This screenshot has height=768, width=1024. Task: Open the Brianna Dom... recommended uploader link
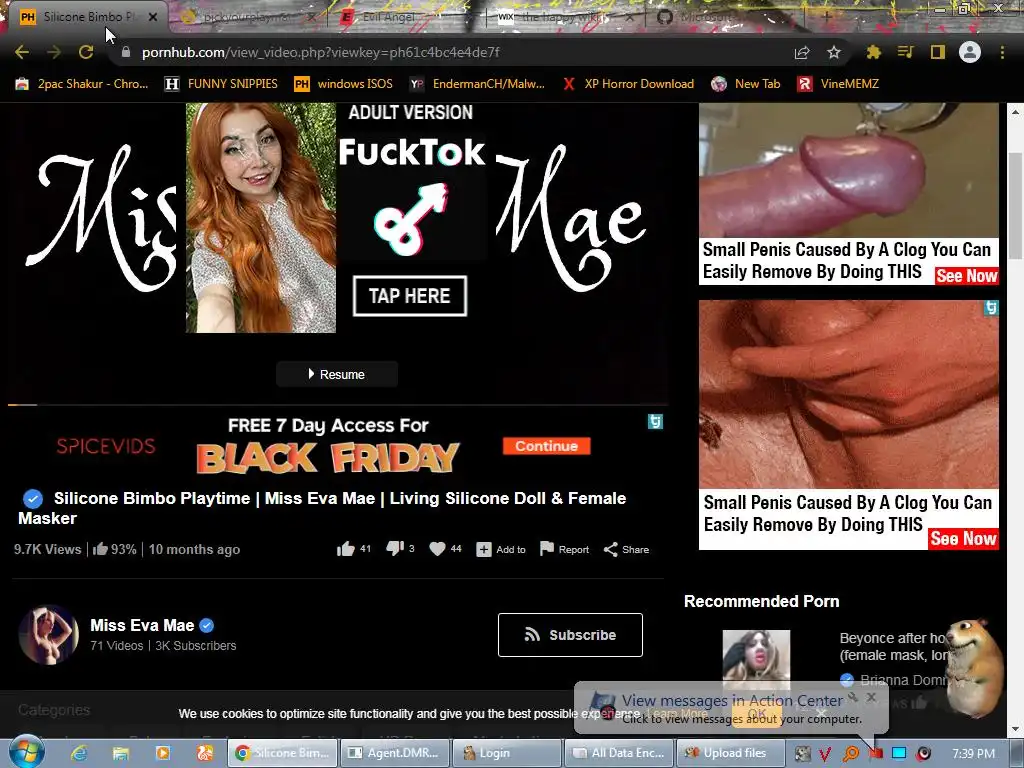pos(904,680)
